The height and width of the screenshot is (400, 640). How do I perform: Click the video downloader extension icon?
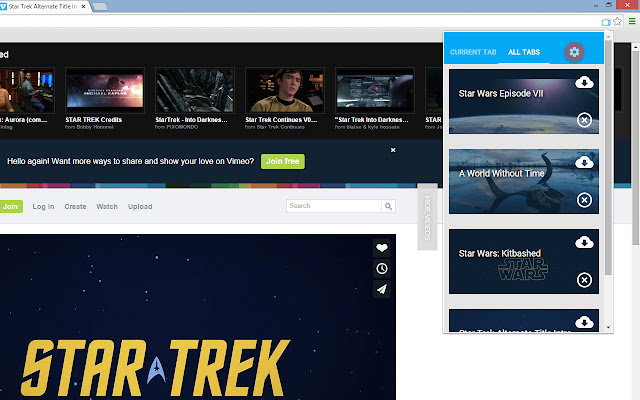(x=606, y=22)
